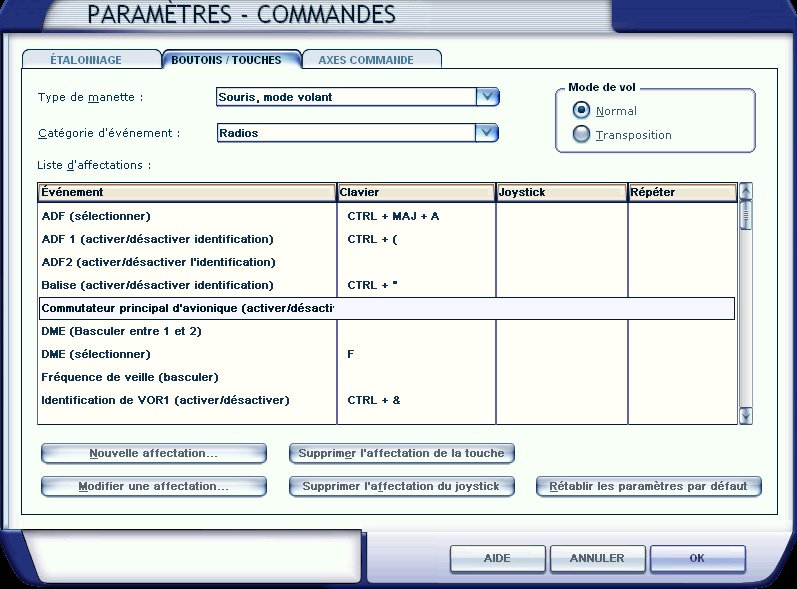Select the Transposition flight mode radio button
The width and height of the screenshot is (797, 589).
tap(581, 134)
